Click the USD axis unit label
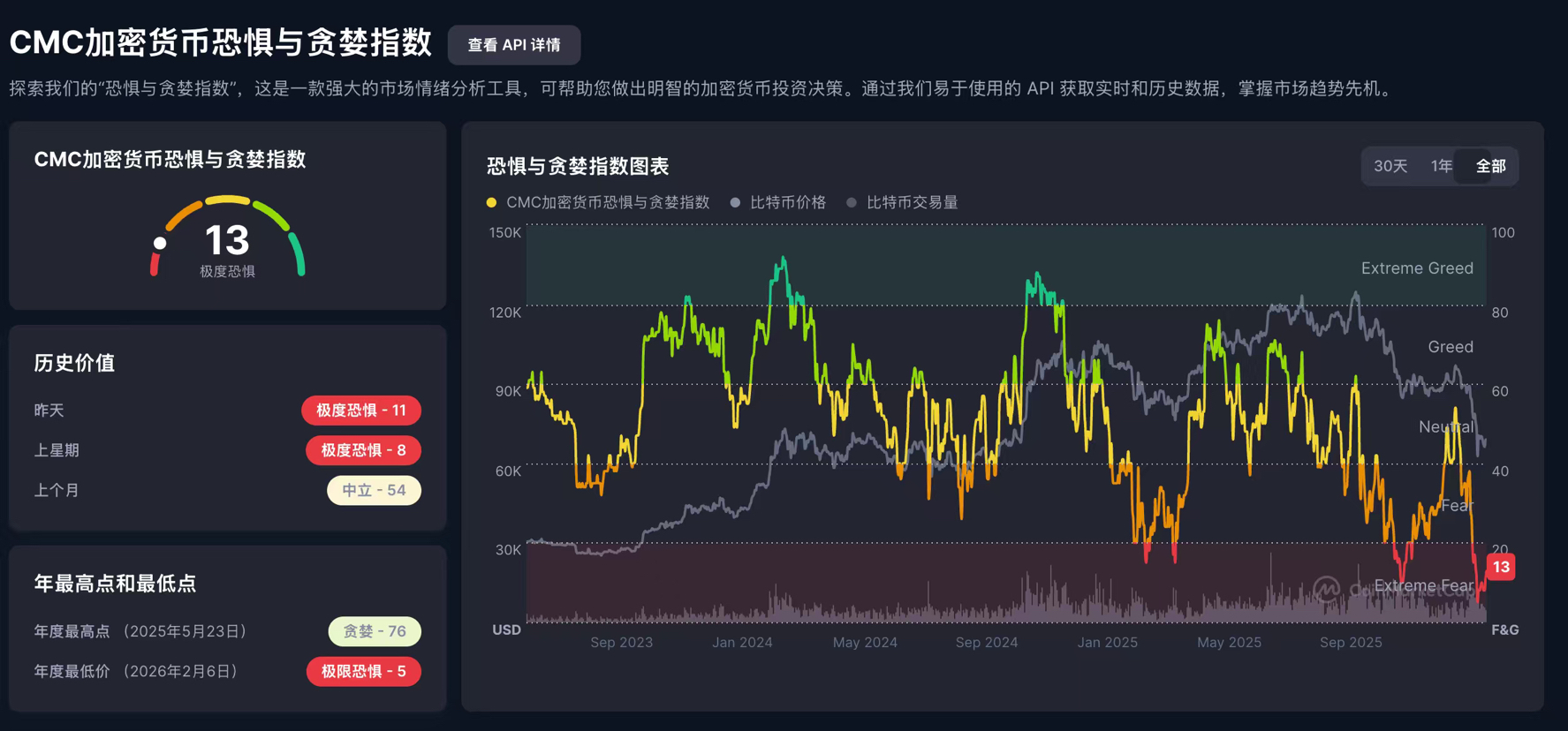 [506, 629]
